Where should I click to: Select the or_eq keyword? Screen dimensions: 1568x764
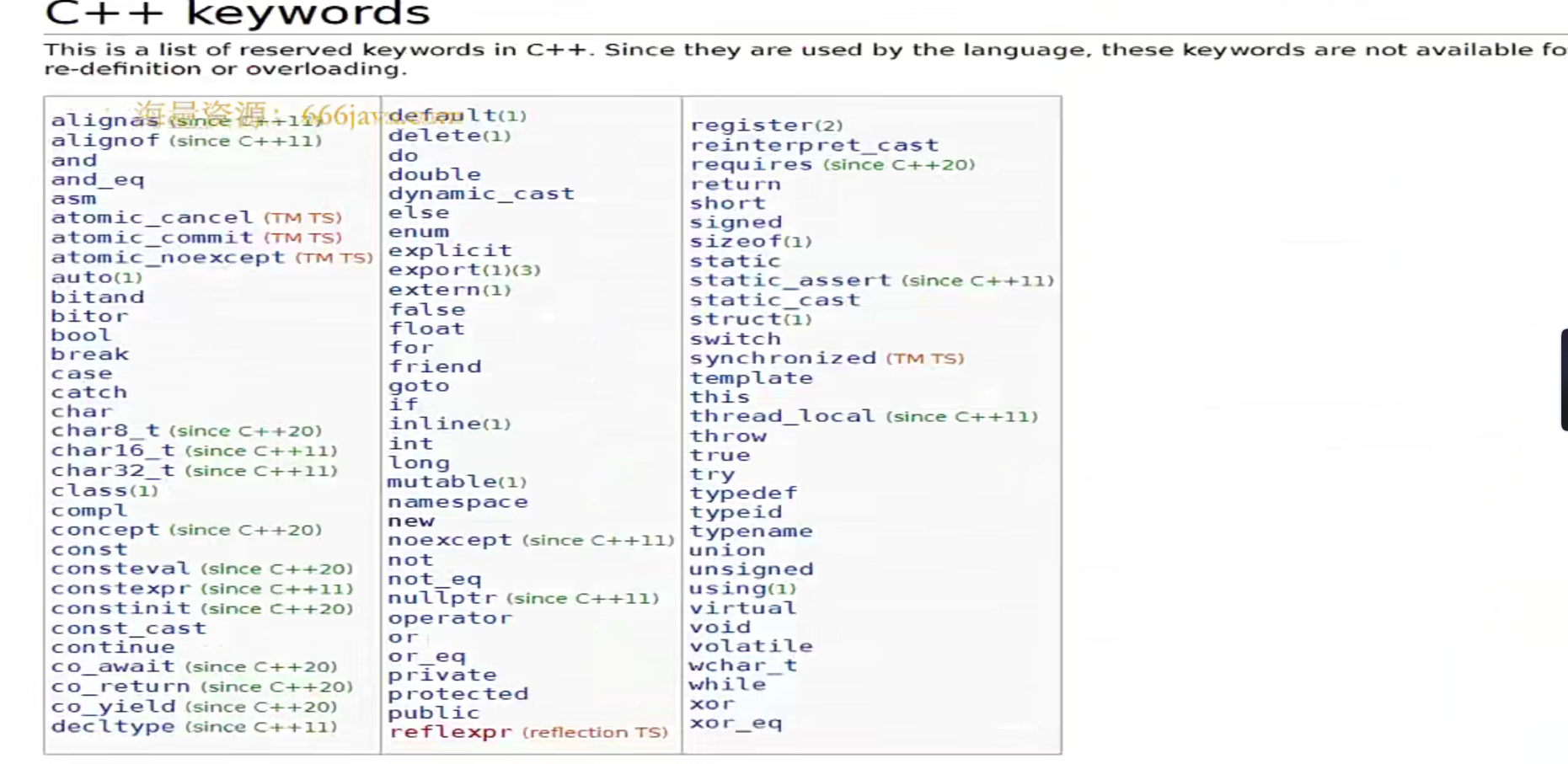(x=426, y=655)
